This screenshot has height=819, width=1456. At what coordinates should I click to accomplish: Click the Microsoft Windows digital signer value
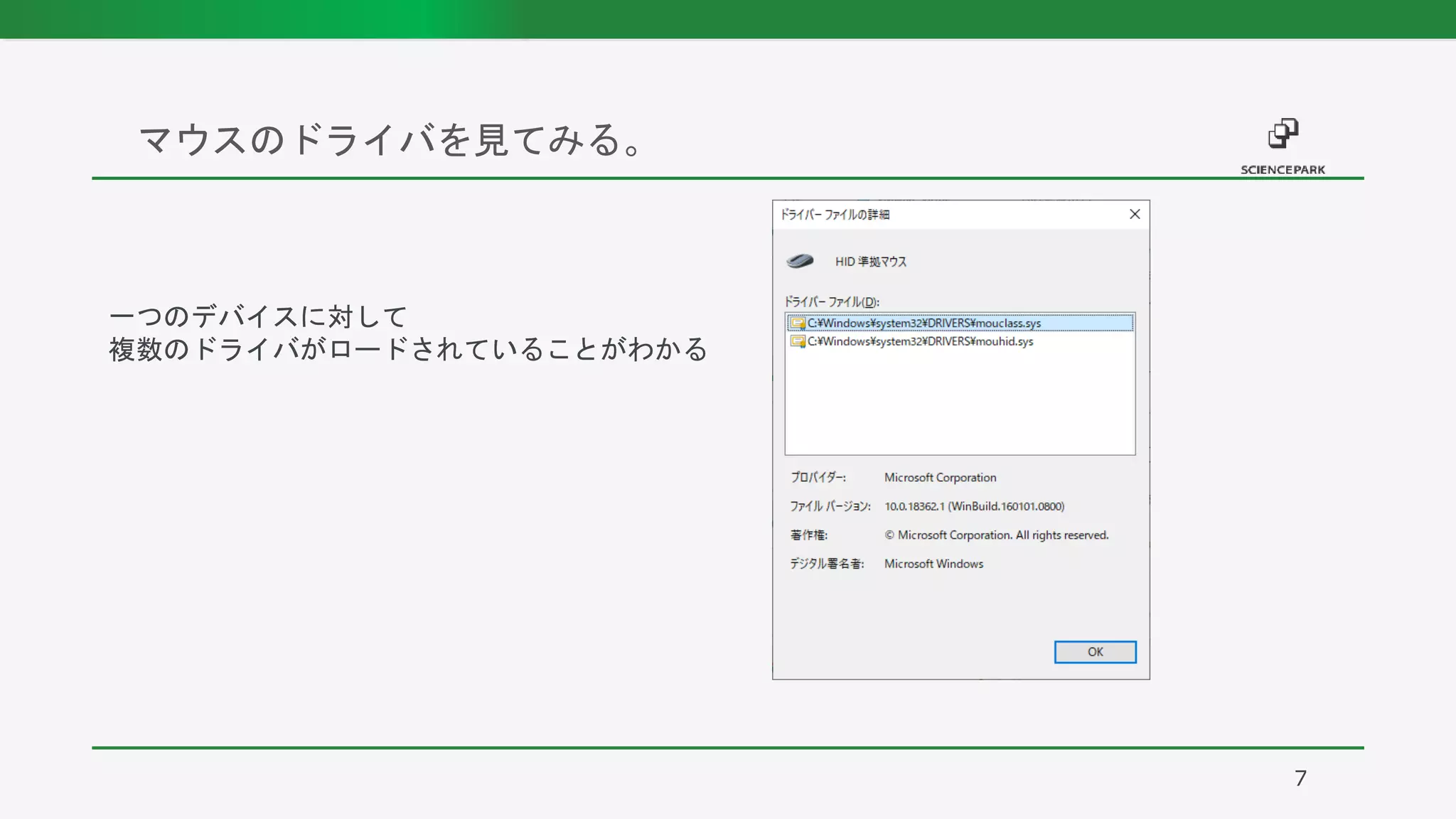pyautogui.click(x=933, y=564)
